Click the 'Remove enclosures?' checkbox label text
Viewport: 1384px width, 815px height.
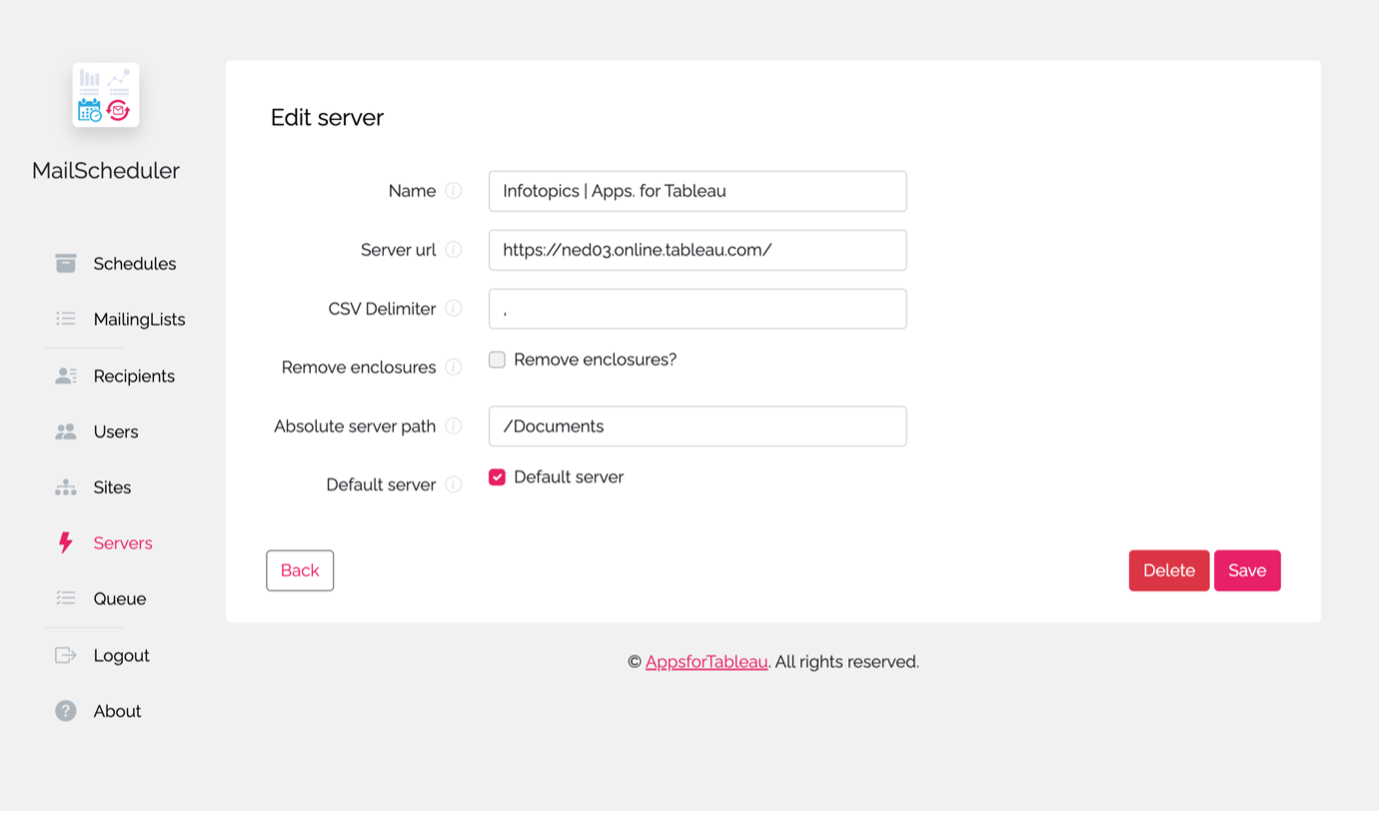pos(595,360)
